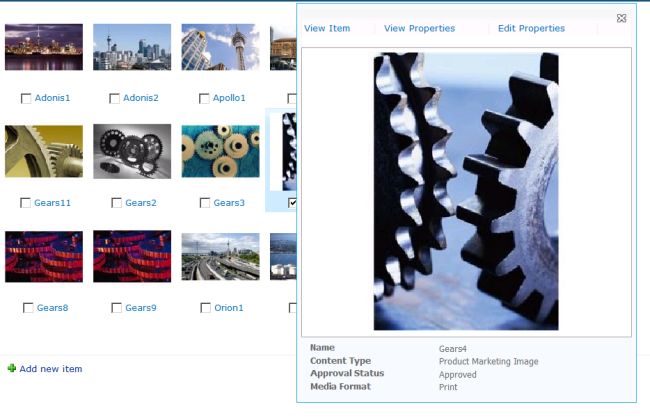Open the Gears9 link
Screen dimensions: 650x418
[x=141, y=308]
